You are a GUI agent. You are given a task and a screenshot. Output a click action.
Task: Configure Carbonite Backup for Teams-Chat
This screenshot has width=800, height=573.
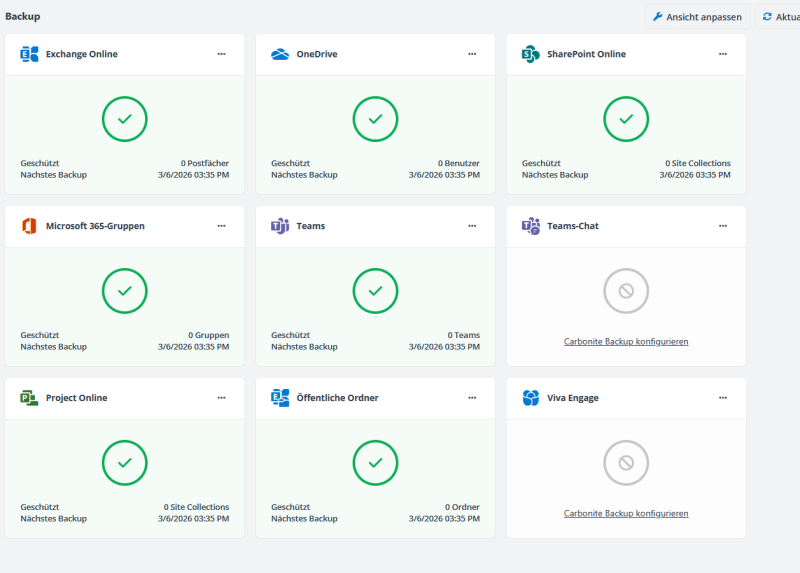[x=626, y=341]
